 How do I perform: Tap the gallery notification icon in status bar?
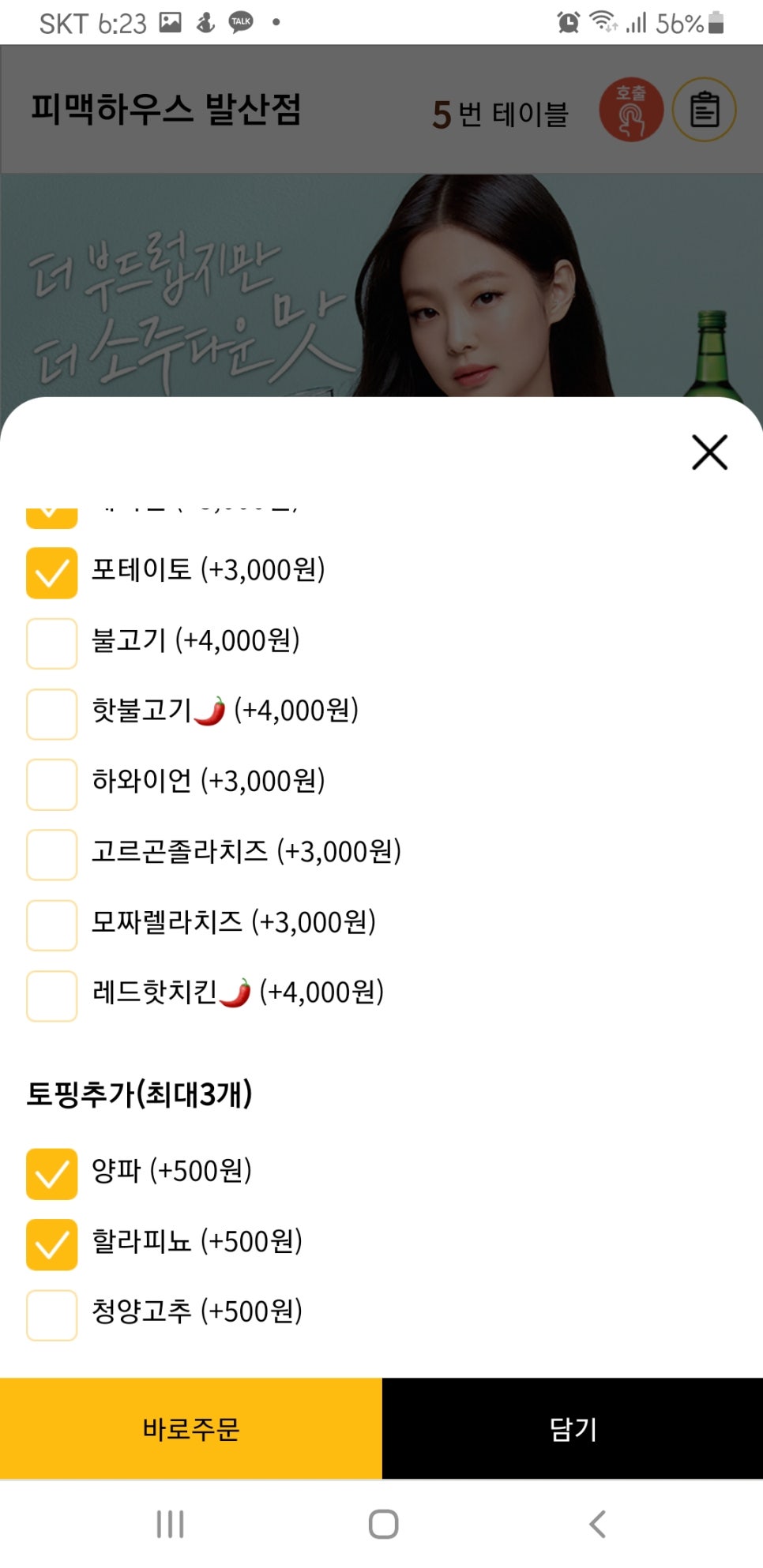coord(171,22)
